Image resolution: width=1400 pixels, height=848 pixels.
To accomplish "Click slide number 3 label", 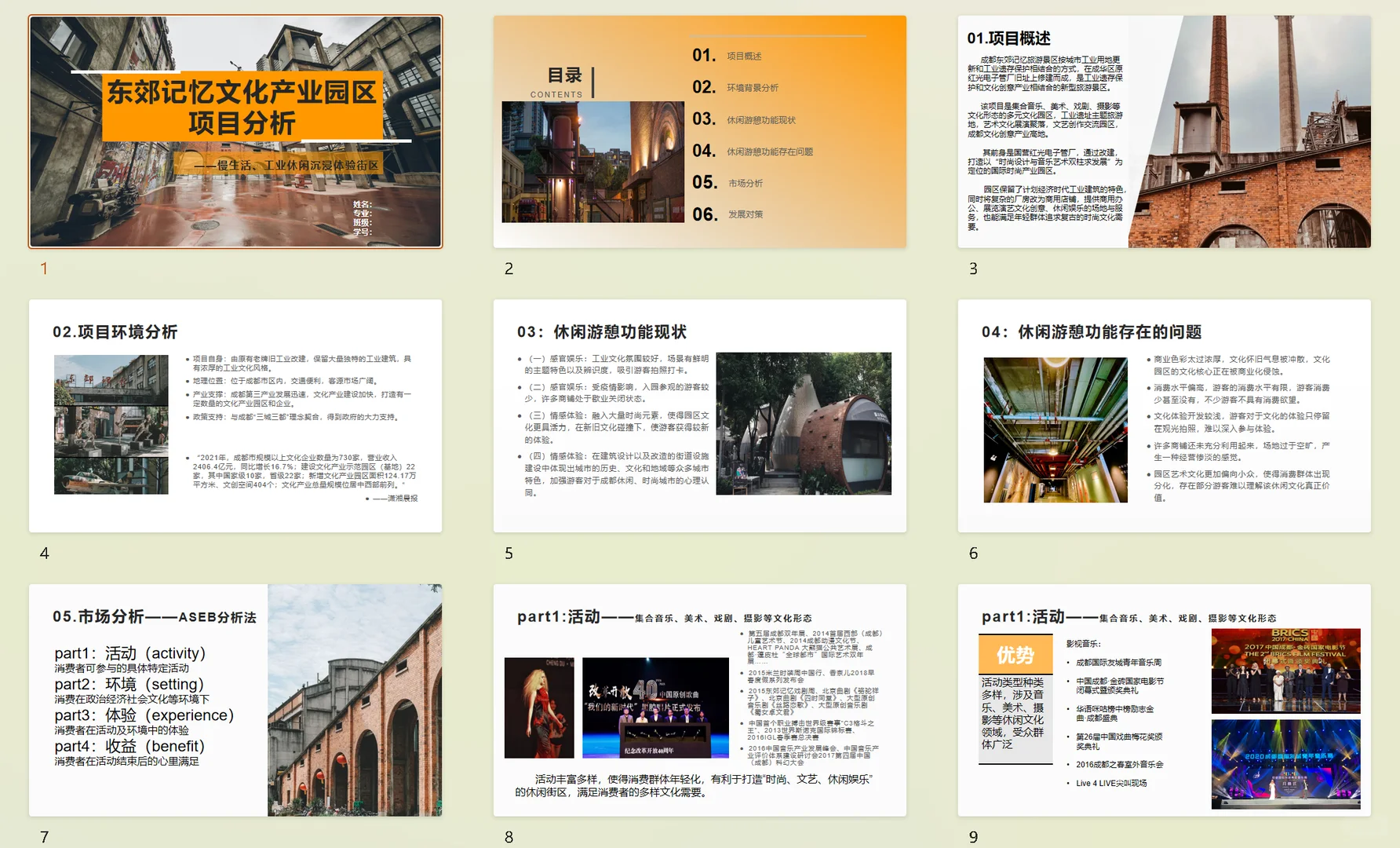I will click(973, 269).
